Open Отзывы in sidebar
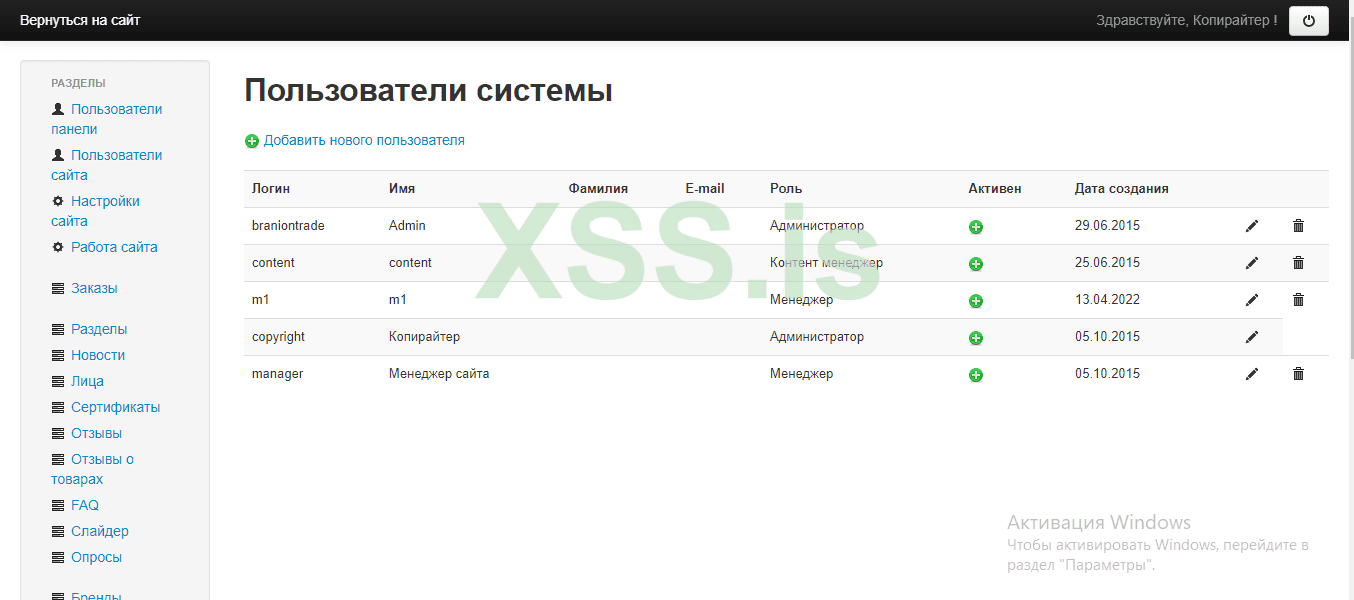 tap(96, 433)
